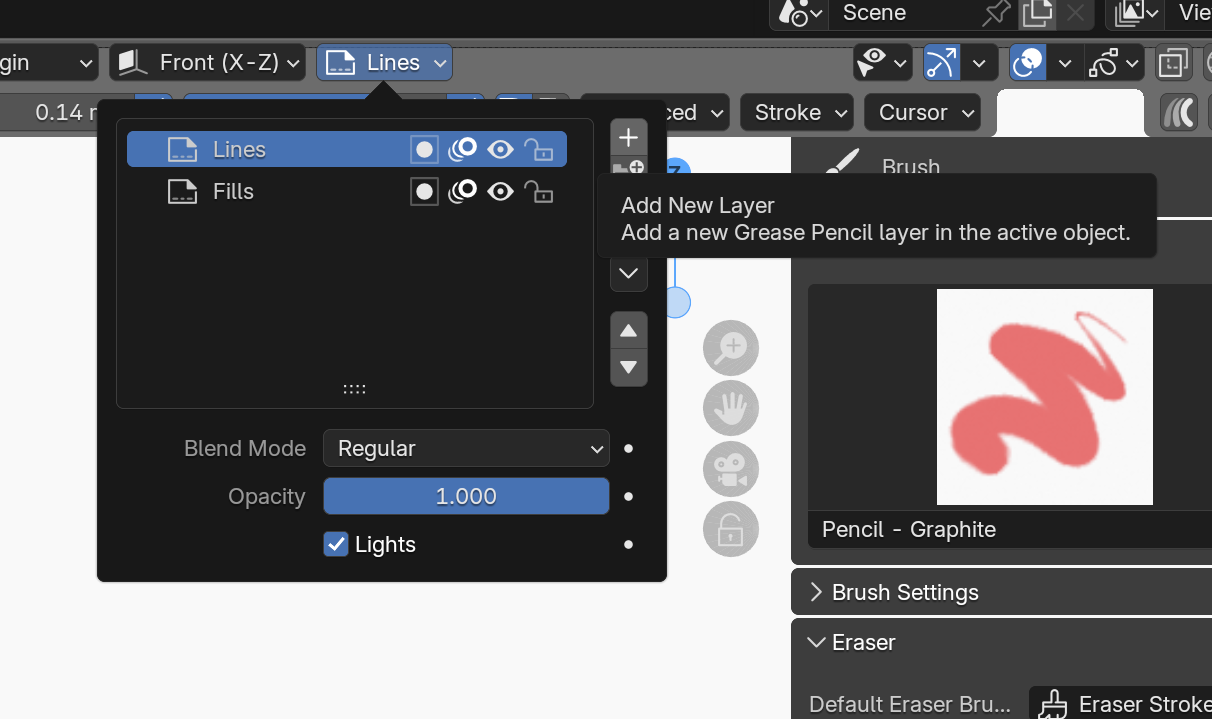Open the Cursor dropdown
This screenshot has width=1212, height=719.
(922, 112)
